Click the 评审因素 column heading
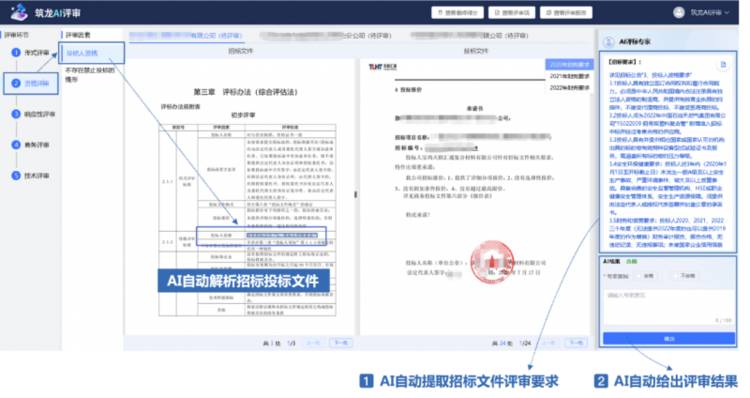 pyautogui.click(x=77, y=35)
